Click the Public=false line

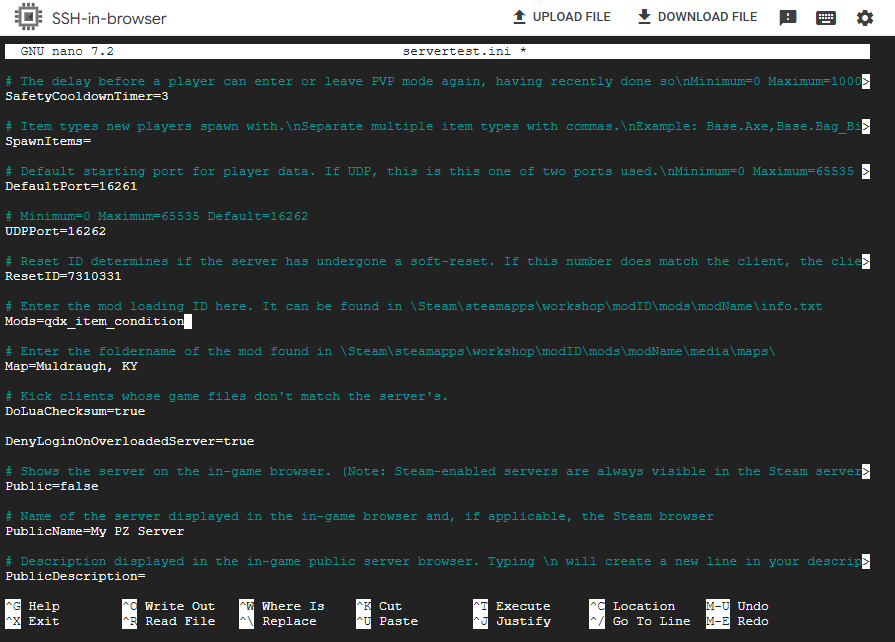tap(52, 486)
